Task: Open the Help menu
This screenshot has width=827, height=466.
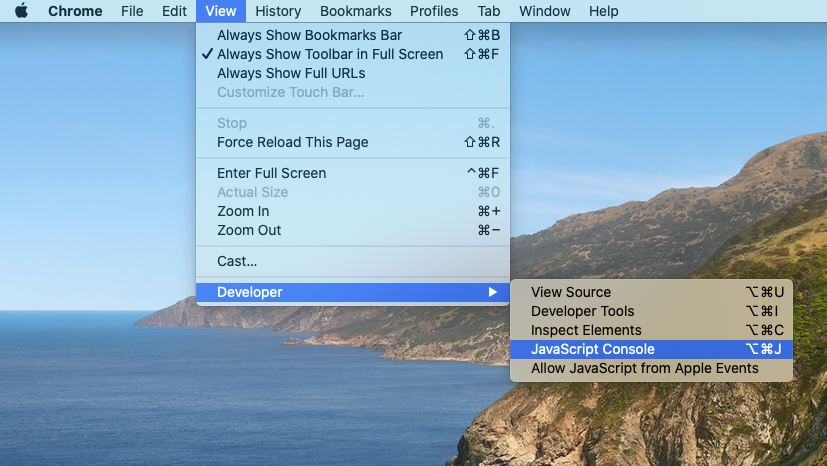Action: 603,11
